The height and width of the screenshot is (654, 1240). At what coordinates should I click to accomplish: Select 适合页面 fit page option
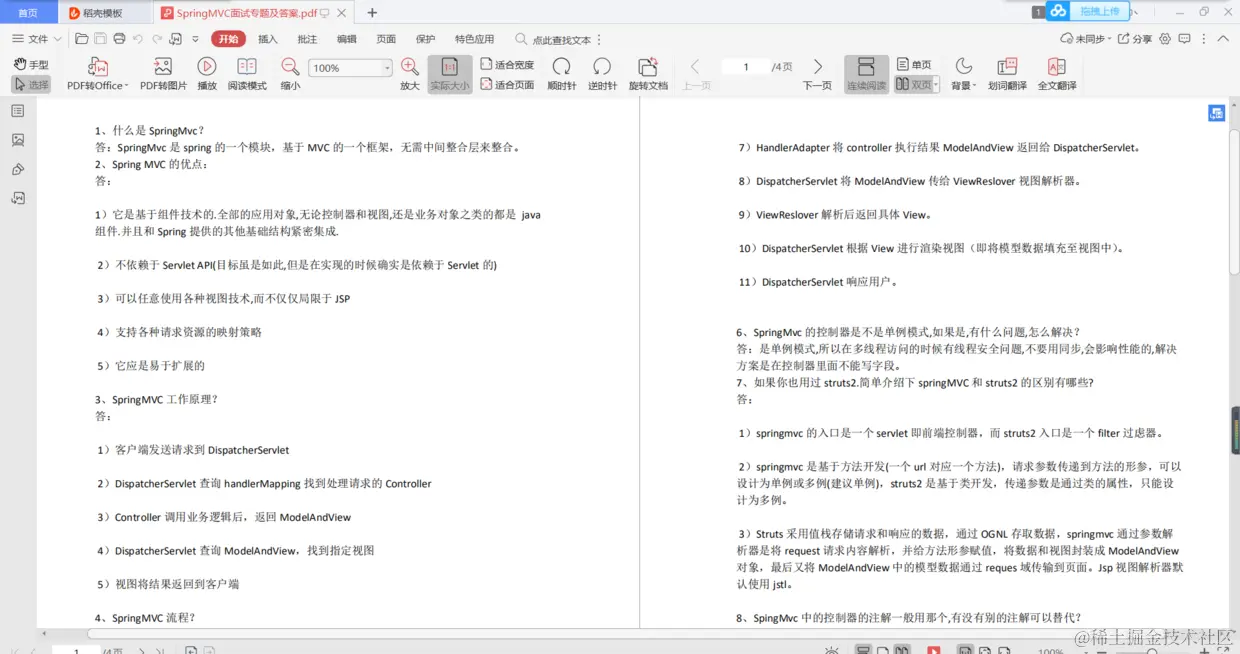click(x=507, y=85)
